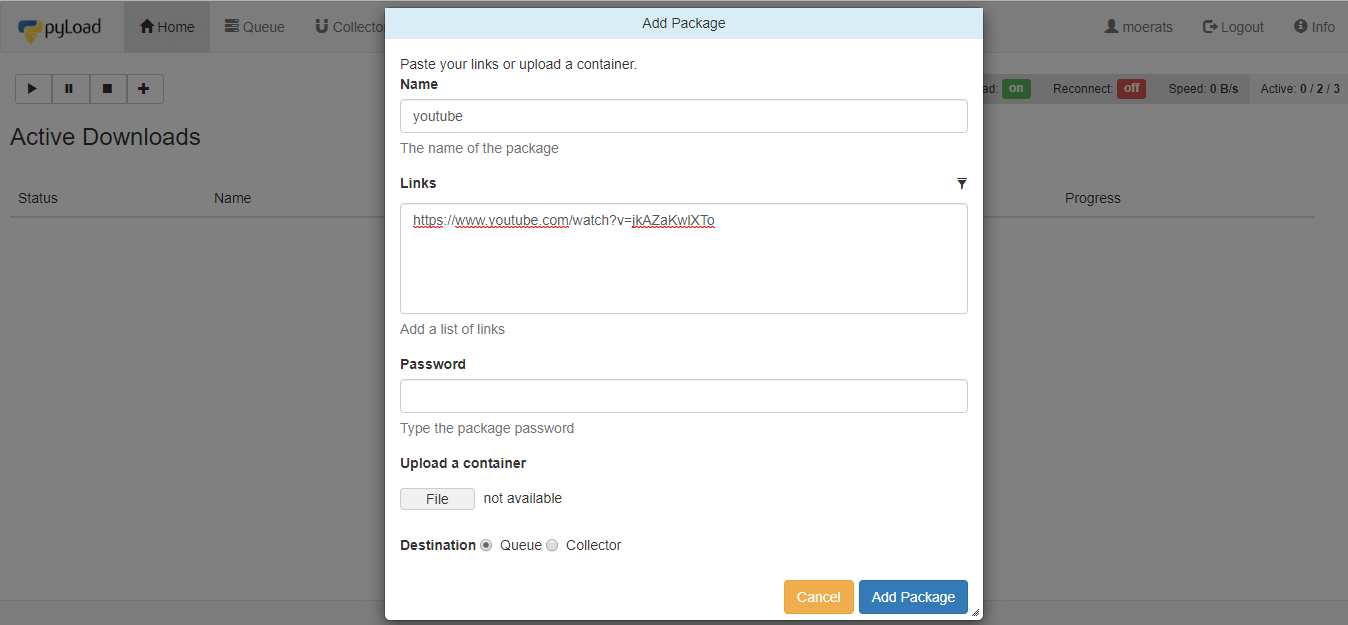Click the blue Add Package button
The height and width of the screenshot is (625, 1348).
pos(913,597)
